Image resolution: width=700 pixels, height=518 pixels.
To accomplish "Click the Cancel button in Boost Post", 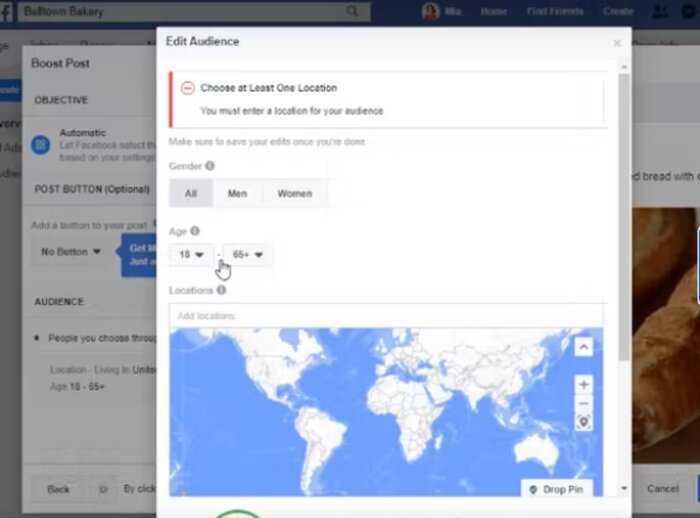I will point(663,489).
